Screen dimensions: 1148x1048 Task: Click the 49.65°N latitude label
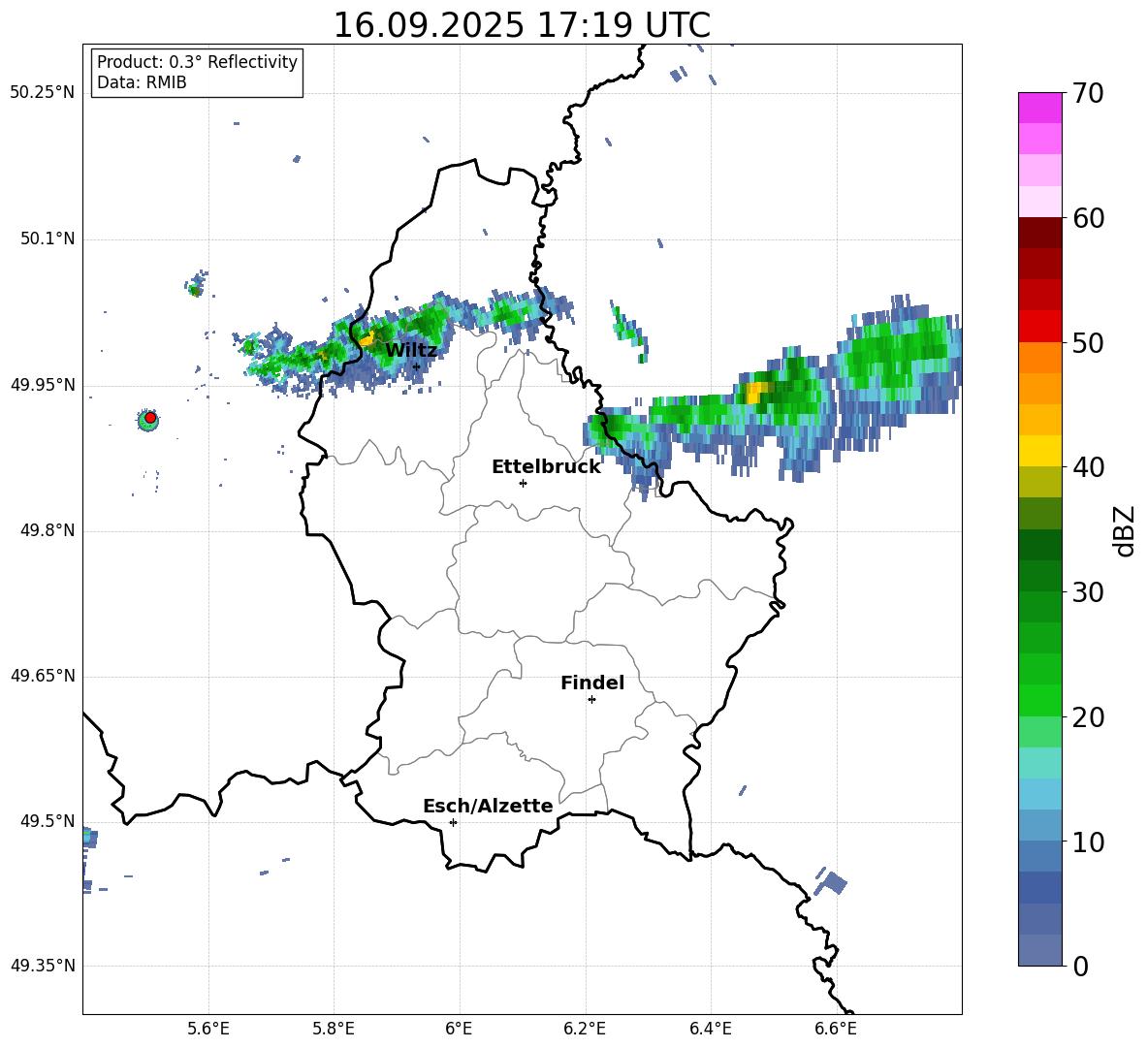tap(43, 676)
